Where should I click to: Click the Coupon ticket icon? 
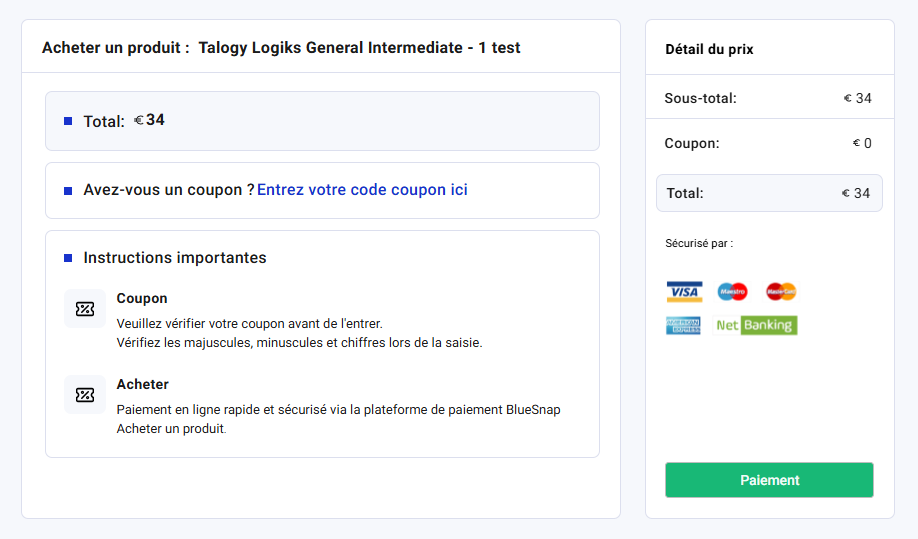[x=85, y=309]
